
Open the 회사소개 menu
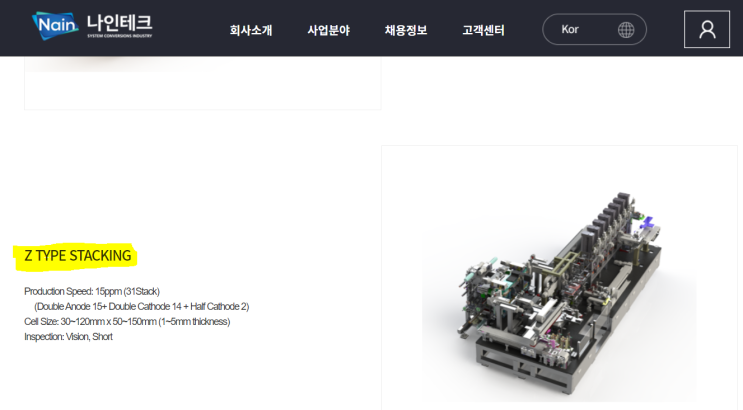(x=251, y=30)
